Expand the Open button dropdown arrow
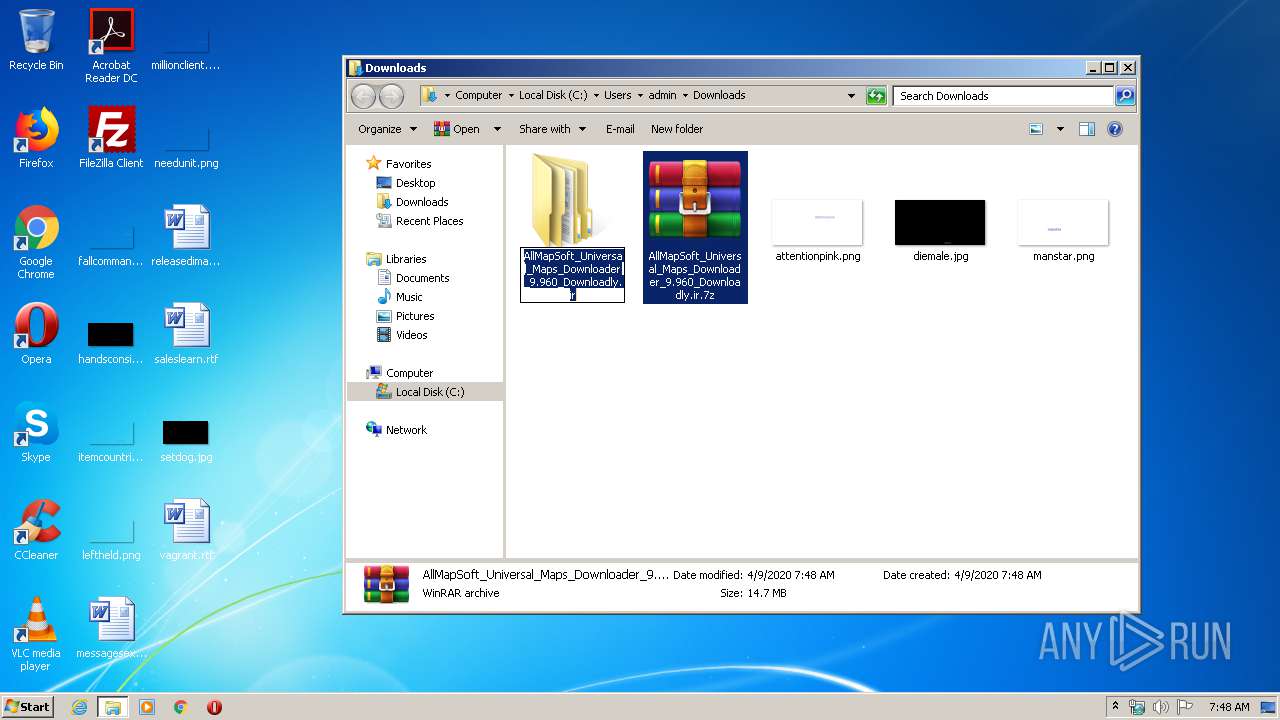This screenshot has width=1280, height=720. [x=497, y=129]
